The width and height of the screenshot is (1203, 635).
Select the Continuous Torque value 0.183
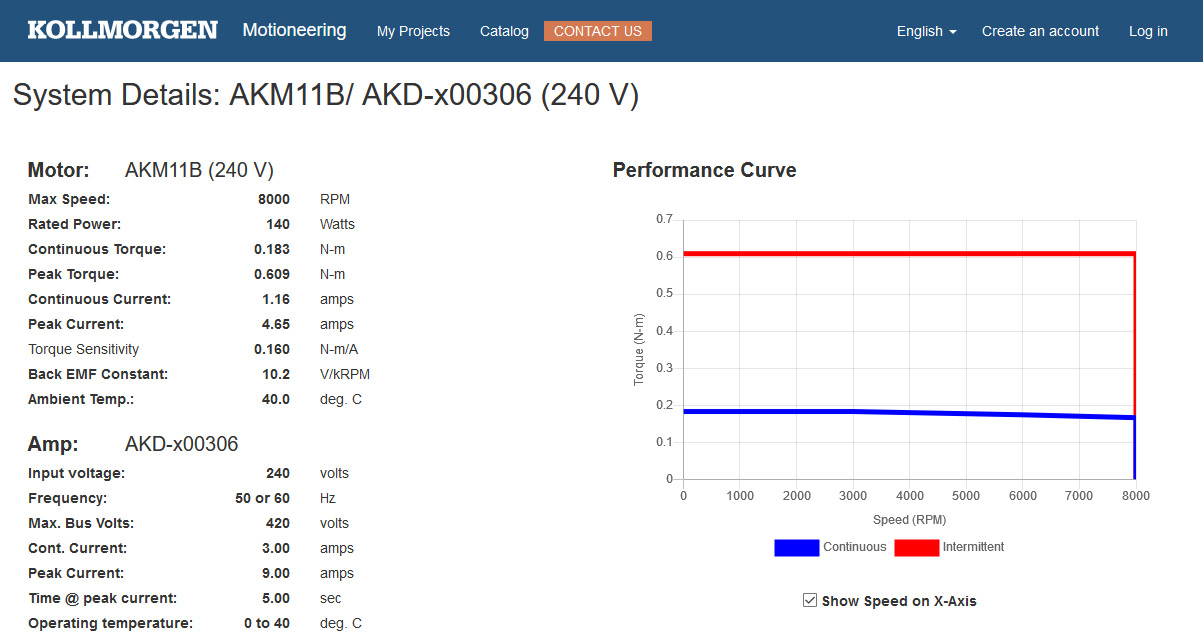coord(272,249)
